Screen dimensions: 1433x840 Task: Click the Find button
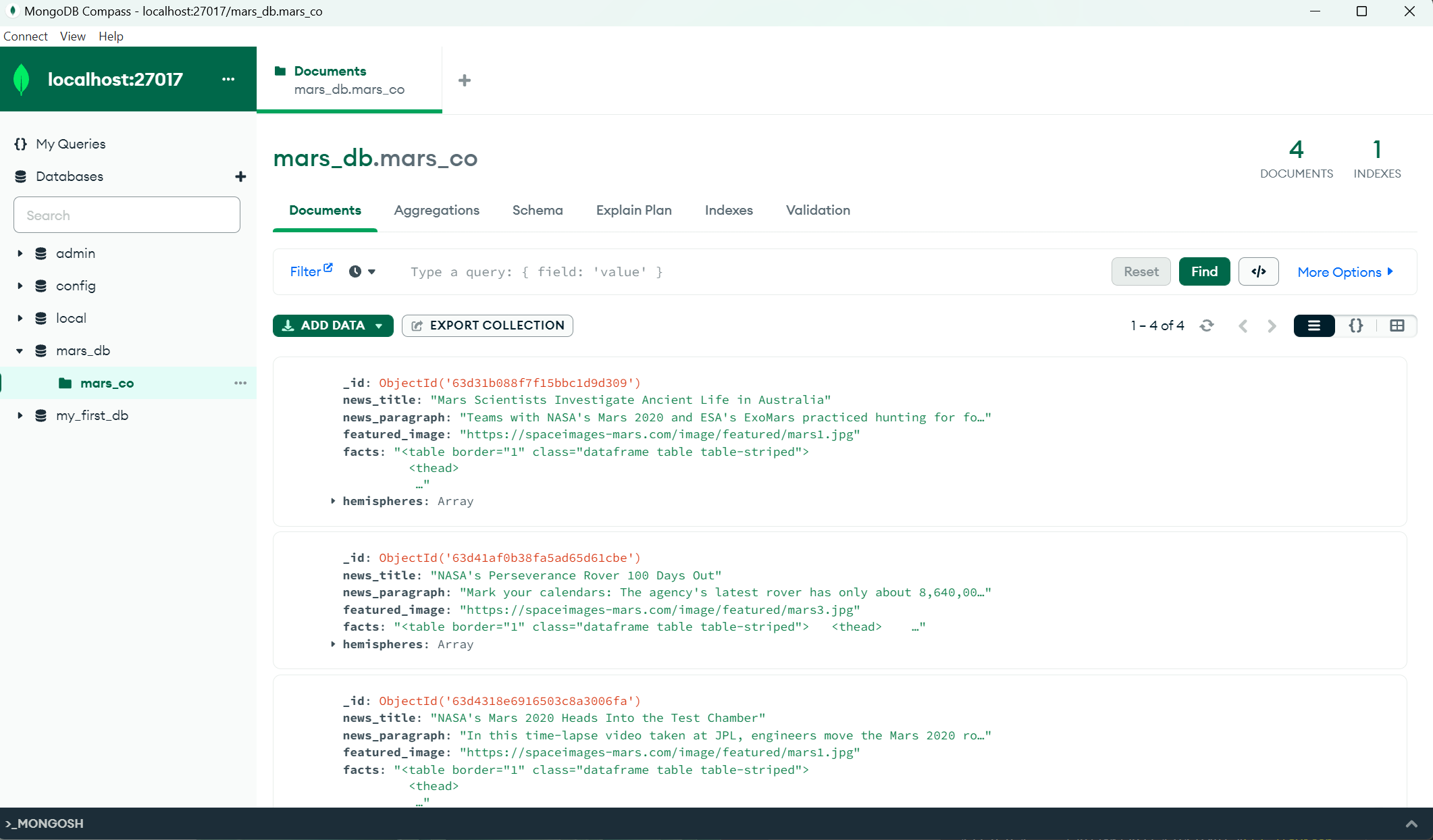click(1204, 271)
